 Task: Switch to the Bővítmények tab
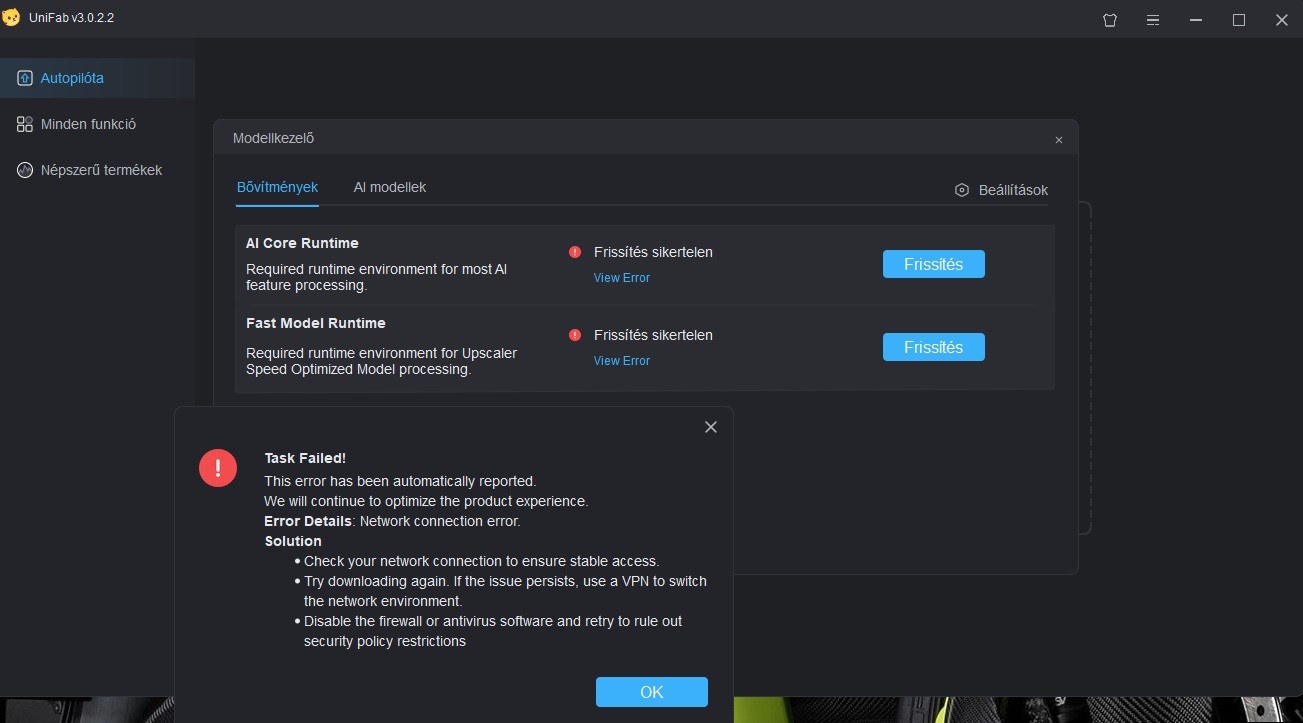tap(277, 187)
